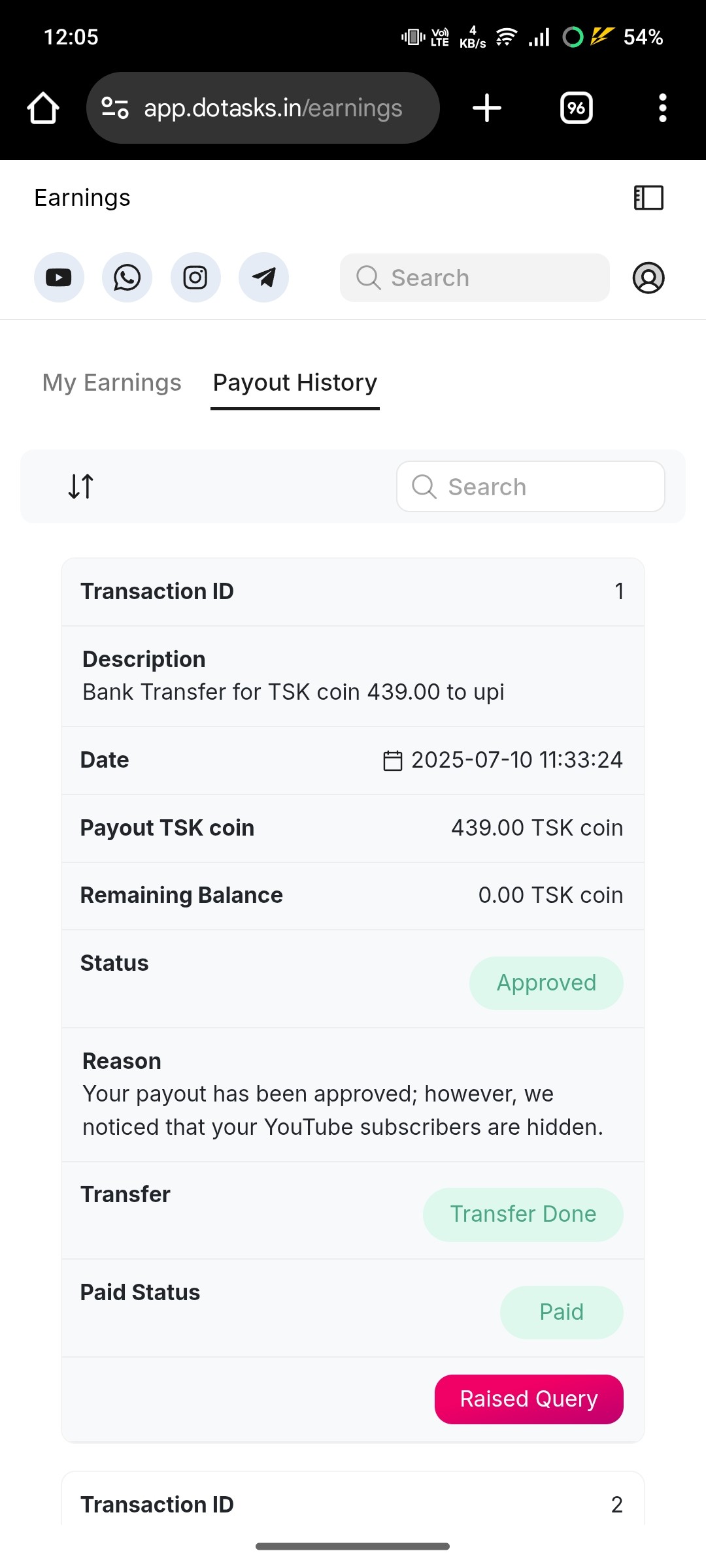Open the Instagram icon link
The width and height of the screenshot is (706, 1568).
195,278
